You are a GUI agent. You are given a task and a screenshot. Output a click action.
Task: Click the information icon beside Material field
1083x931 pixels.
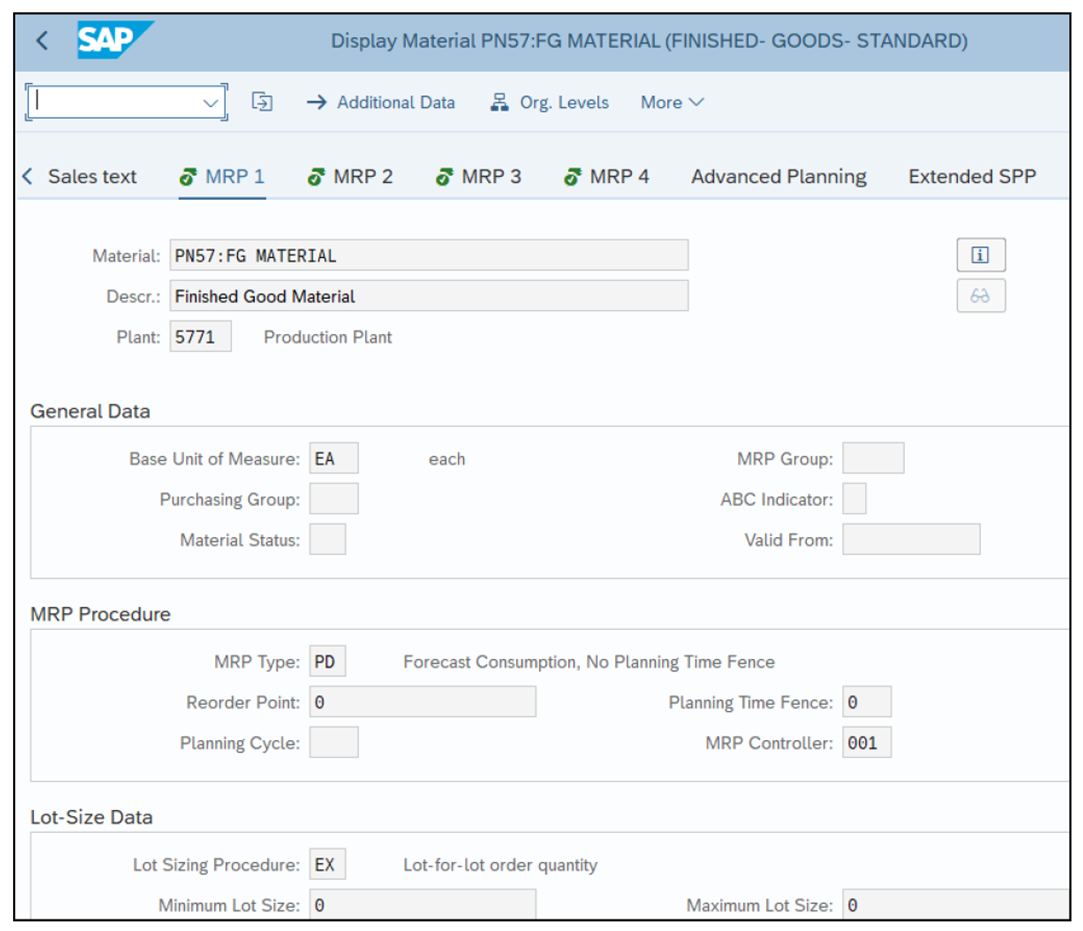pyautogui.click(x=980, y=255)
